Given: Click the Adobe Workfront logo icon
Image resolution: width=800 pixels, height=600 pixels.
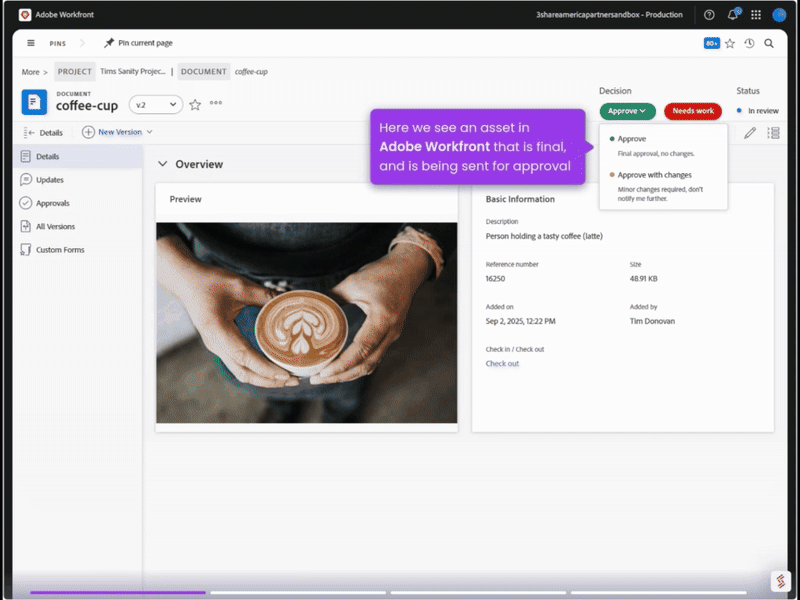Looking at the screenshot, I should (x=24, y=15).
